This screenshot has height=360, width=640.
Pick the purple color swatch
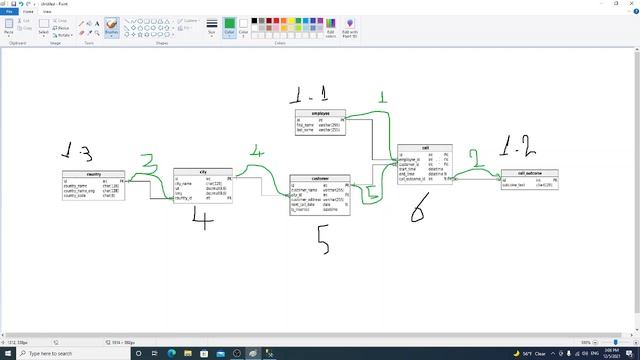[x=320, y=21]
